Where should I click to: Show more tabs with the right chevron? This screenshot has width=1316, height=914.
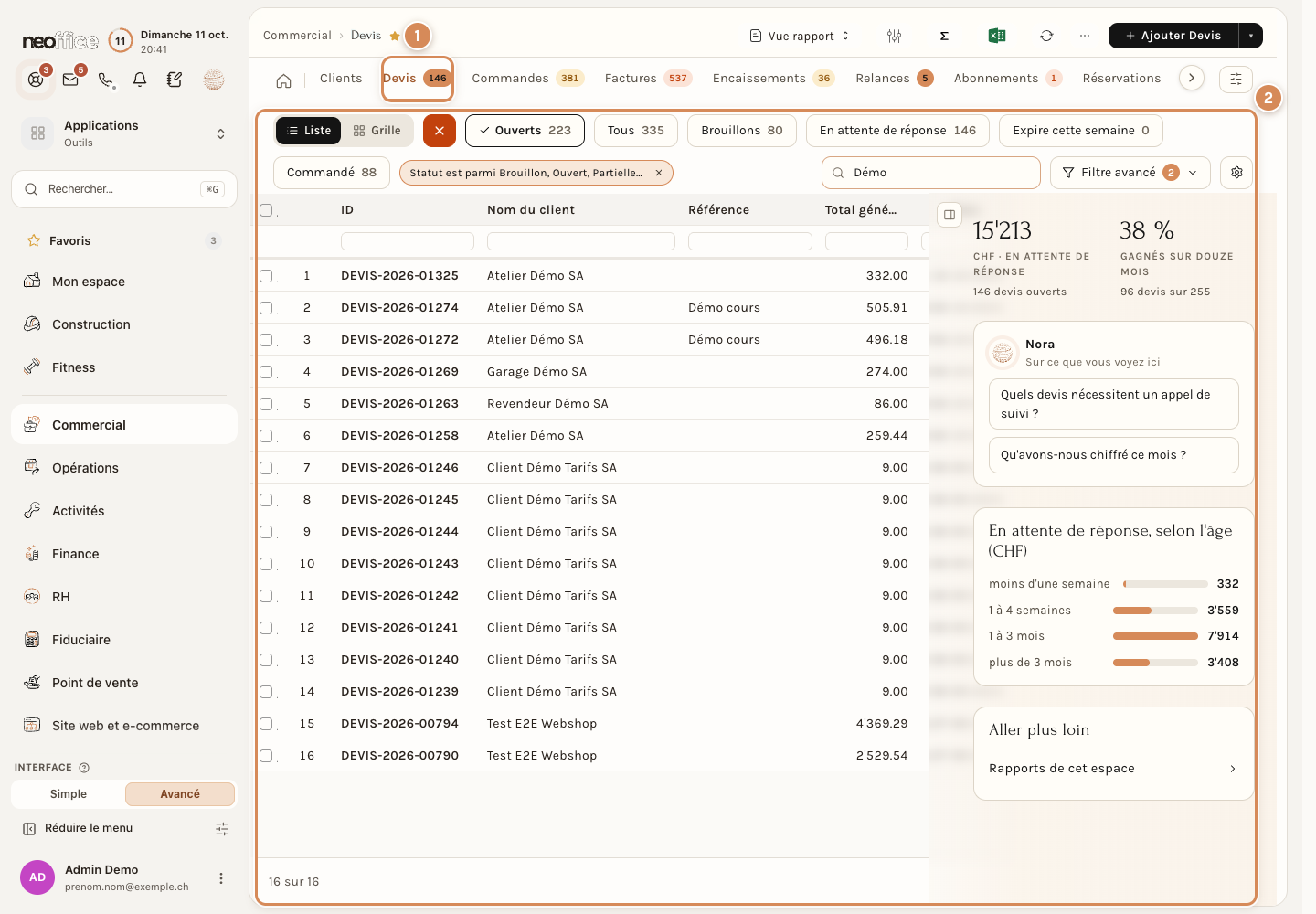tap(1192, 79)
